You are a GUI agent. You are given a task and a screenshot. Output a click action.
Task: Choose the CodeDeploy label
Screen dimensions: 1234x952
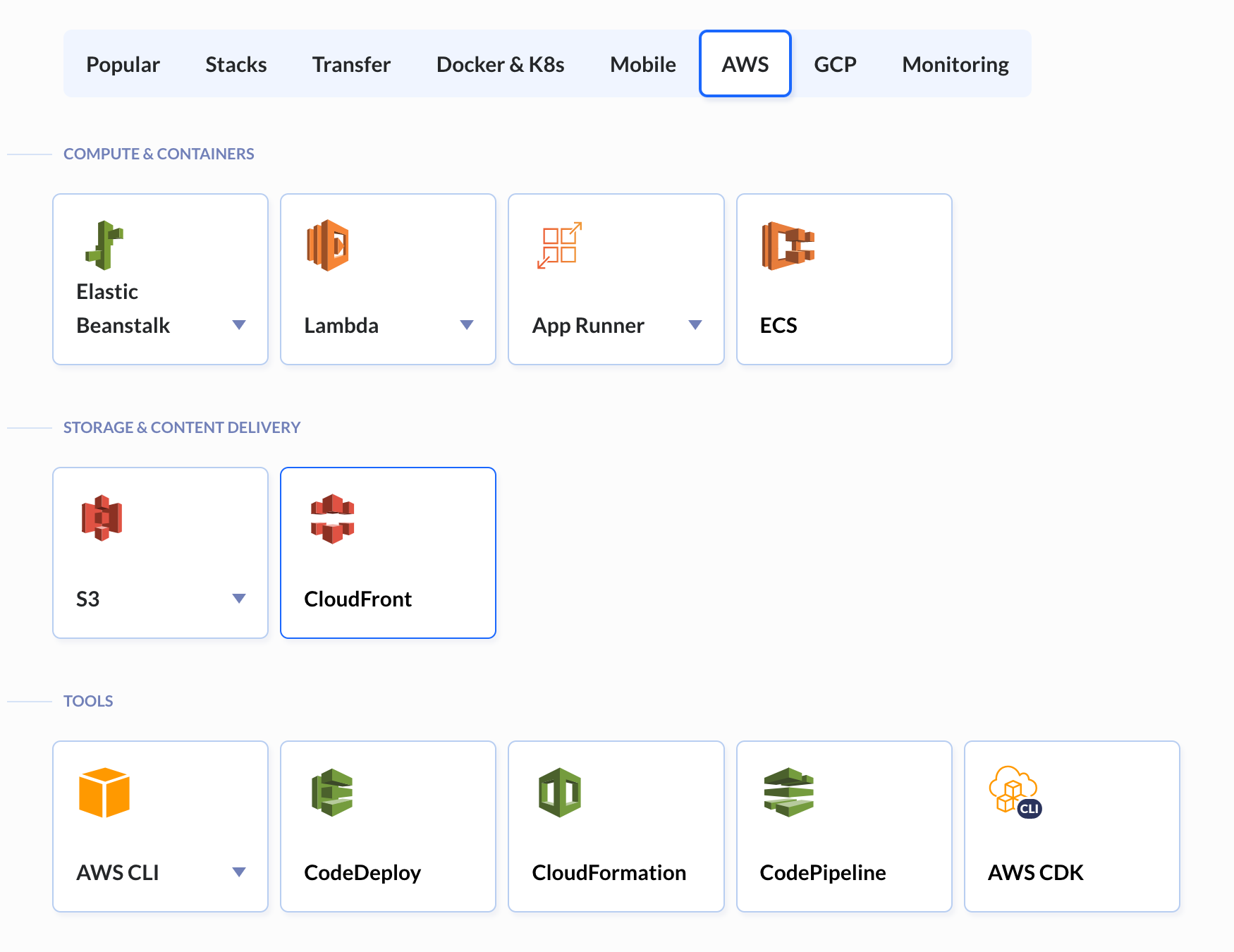(x=362, y=873)
